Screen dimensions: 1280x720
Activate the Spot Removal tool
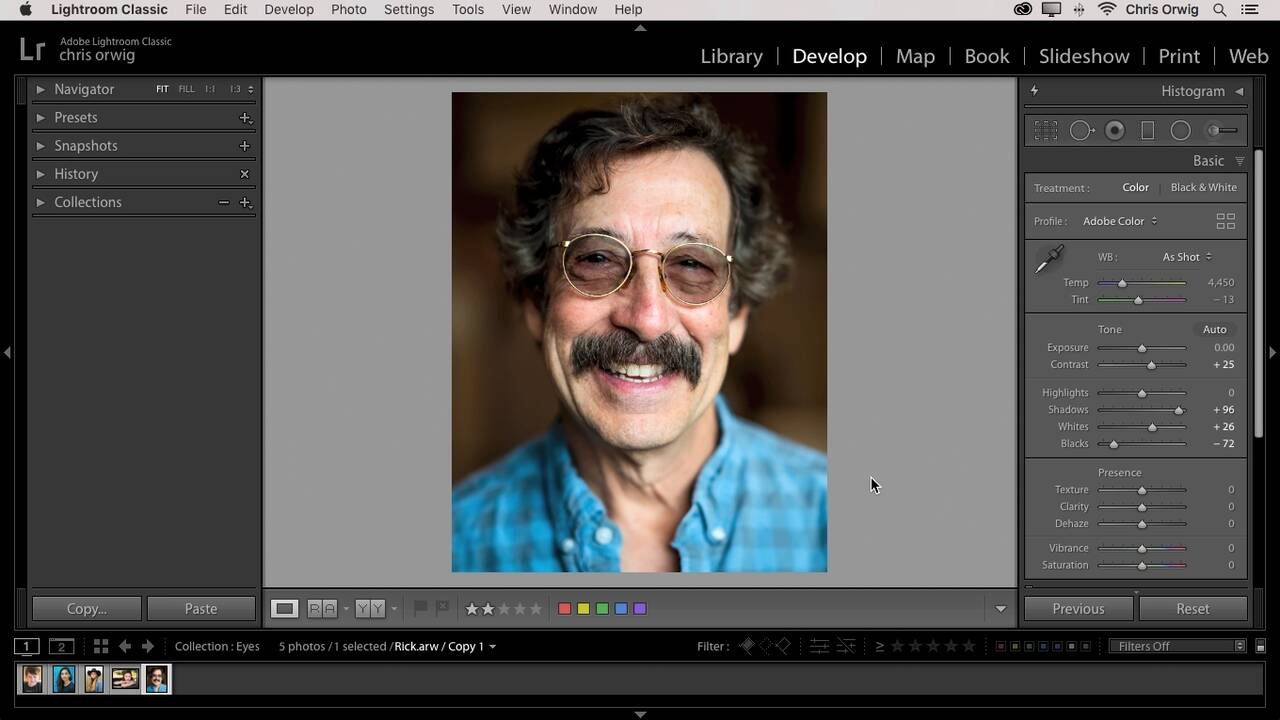pos(1081,131)
